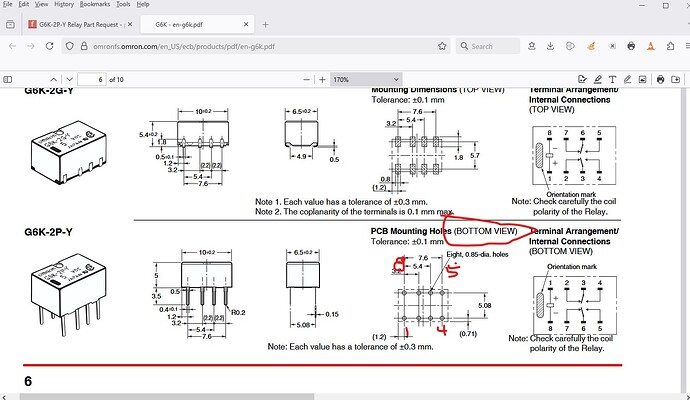Click the browser toolbar Print icon
The height and width of the screenshot is (400, 690).
point(631,46)
